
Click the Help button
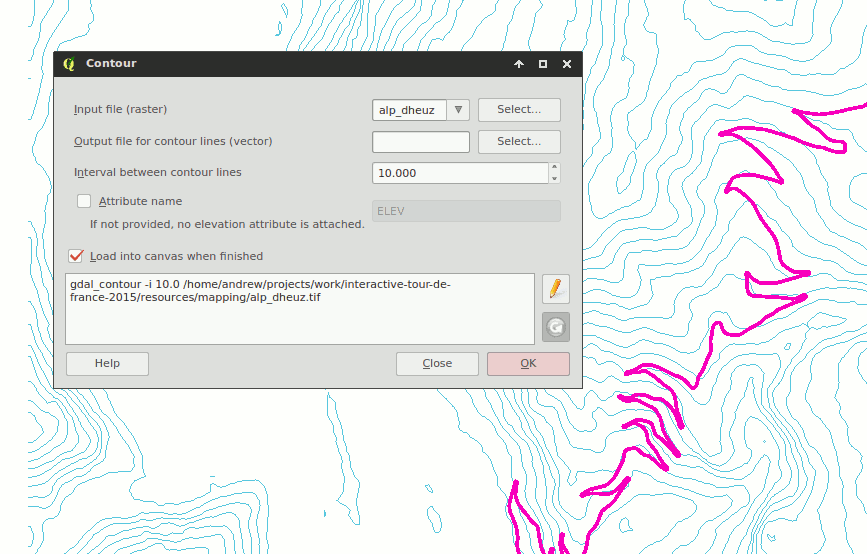[x=107, y=363]
